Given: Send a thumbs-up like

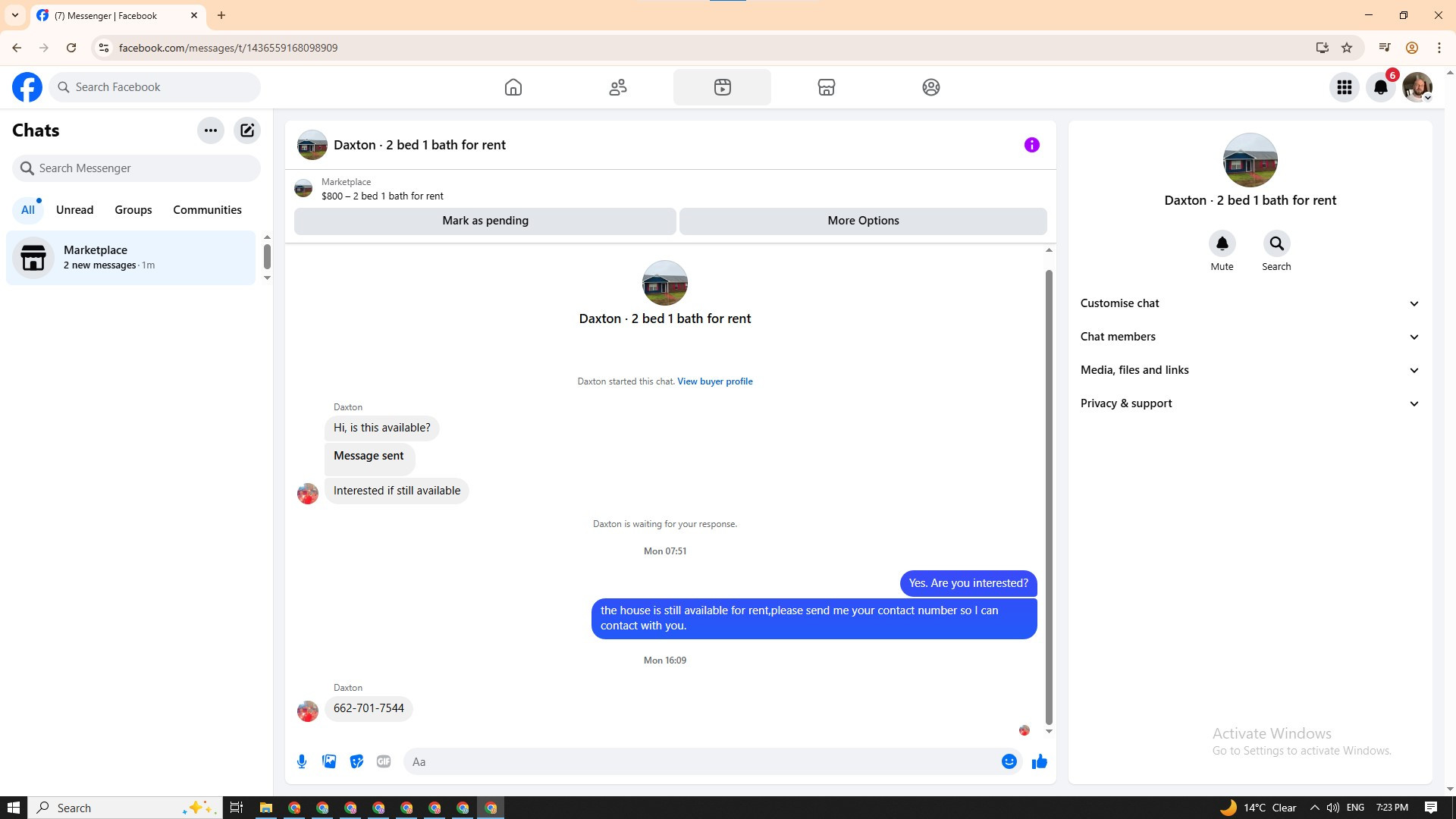Looking at the screenshot, I should click(1039, 761).
